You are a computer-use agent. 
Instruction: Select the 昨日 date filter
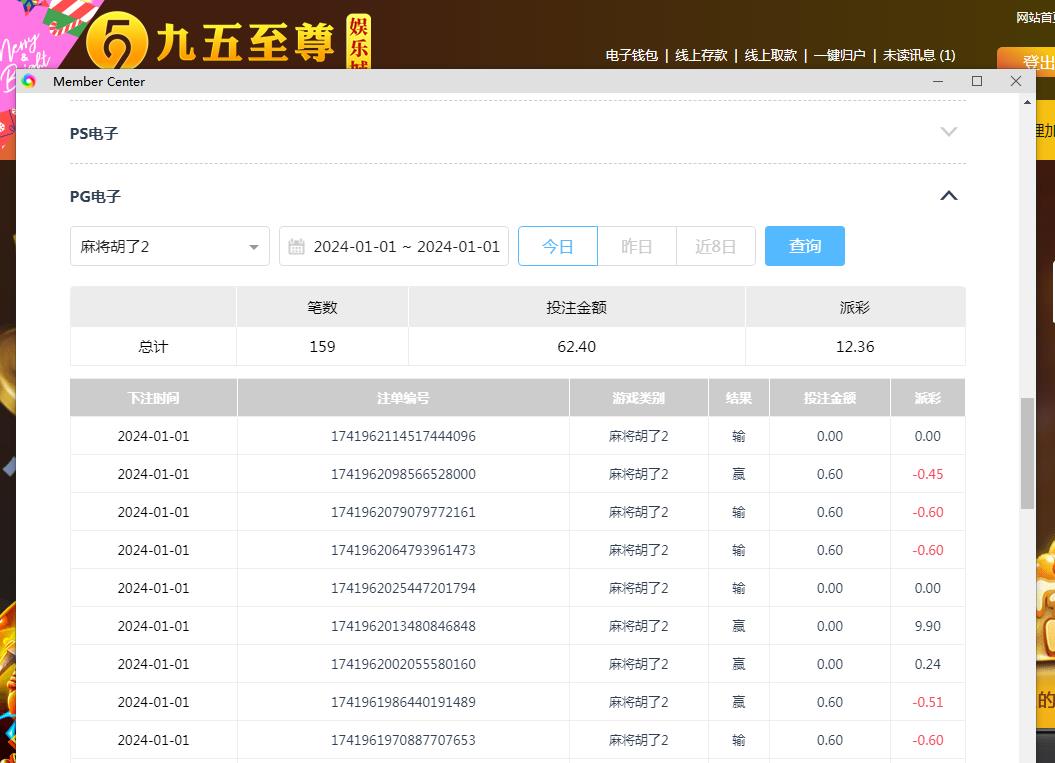(636, 247)
